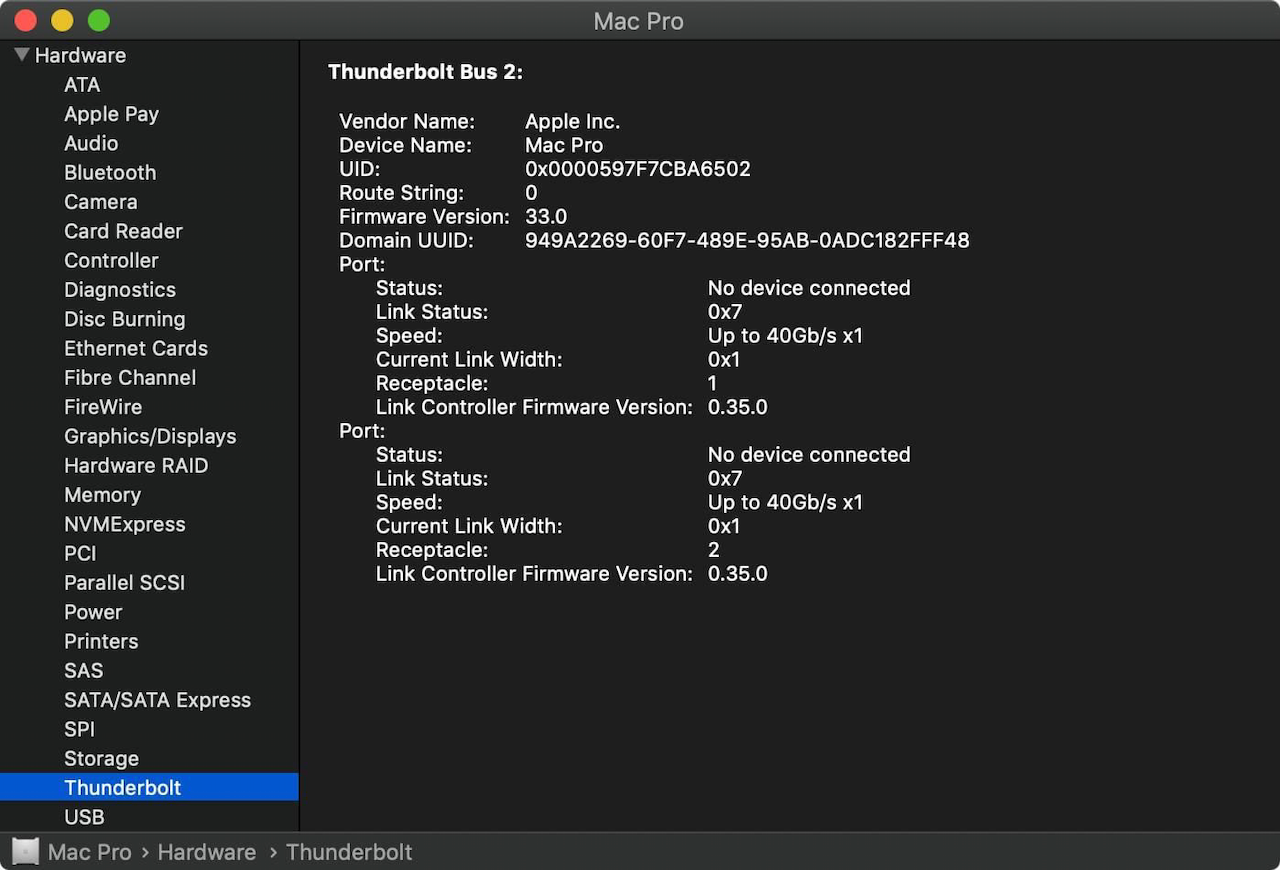The height and width of the screenshot is (870, 1280).
Task: Select Apple Pay in the sidebar
Action: click(111, 114)
